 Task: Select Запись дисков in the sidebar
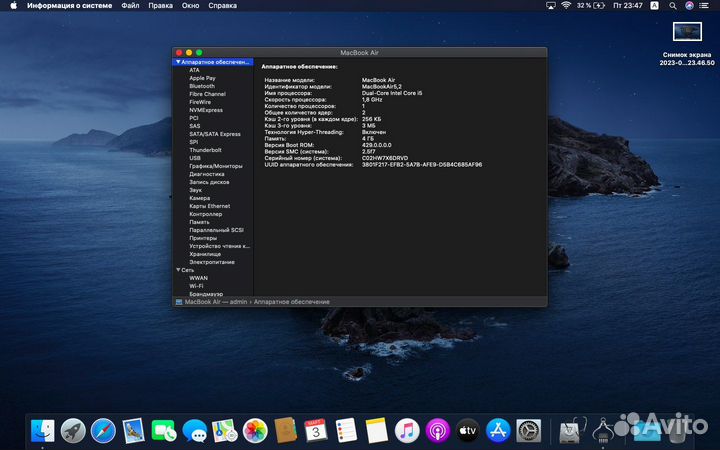(x=209, y=182)
